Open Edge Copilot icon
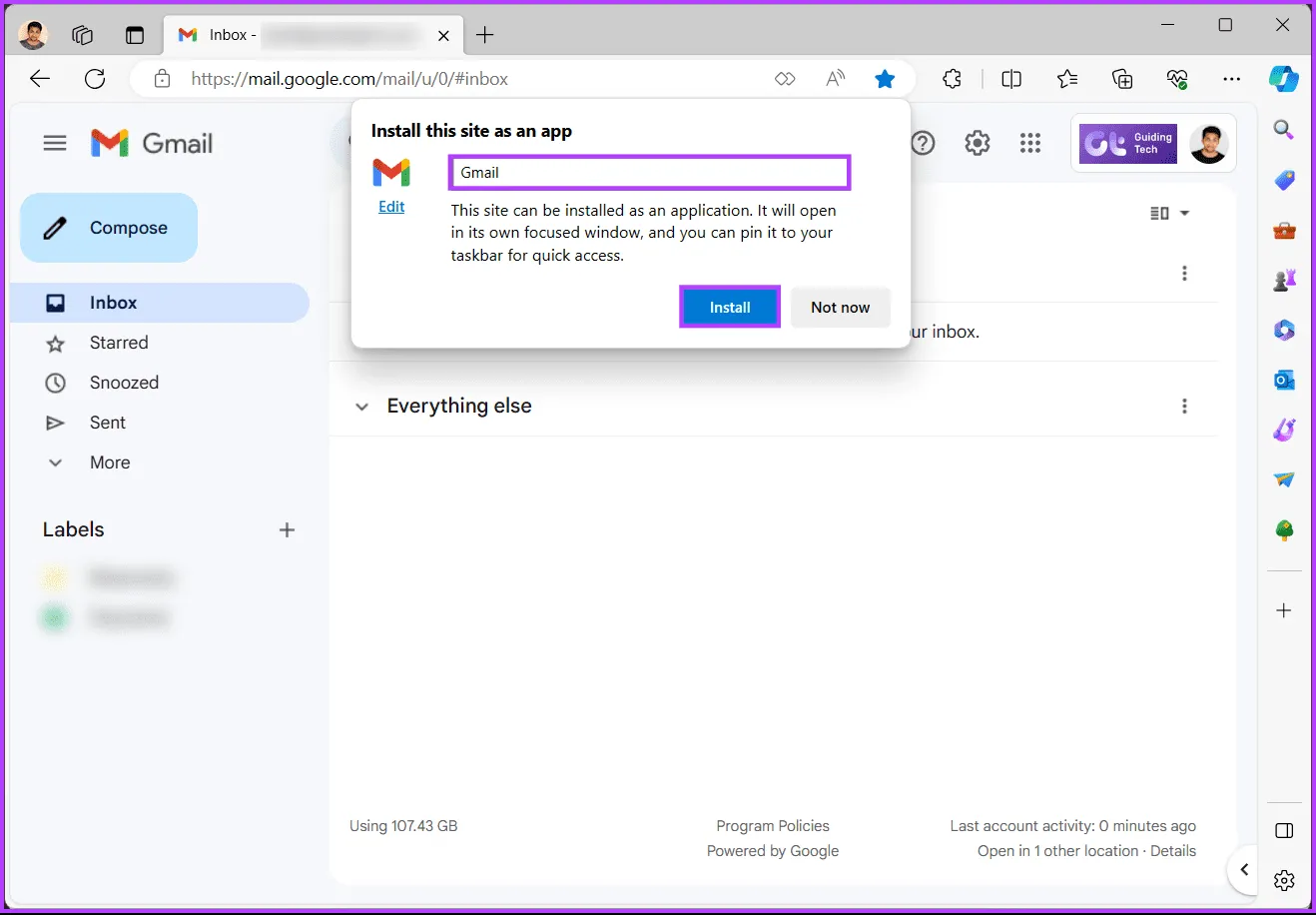Screen dimensions: 1316x915 pos(1283,79)
